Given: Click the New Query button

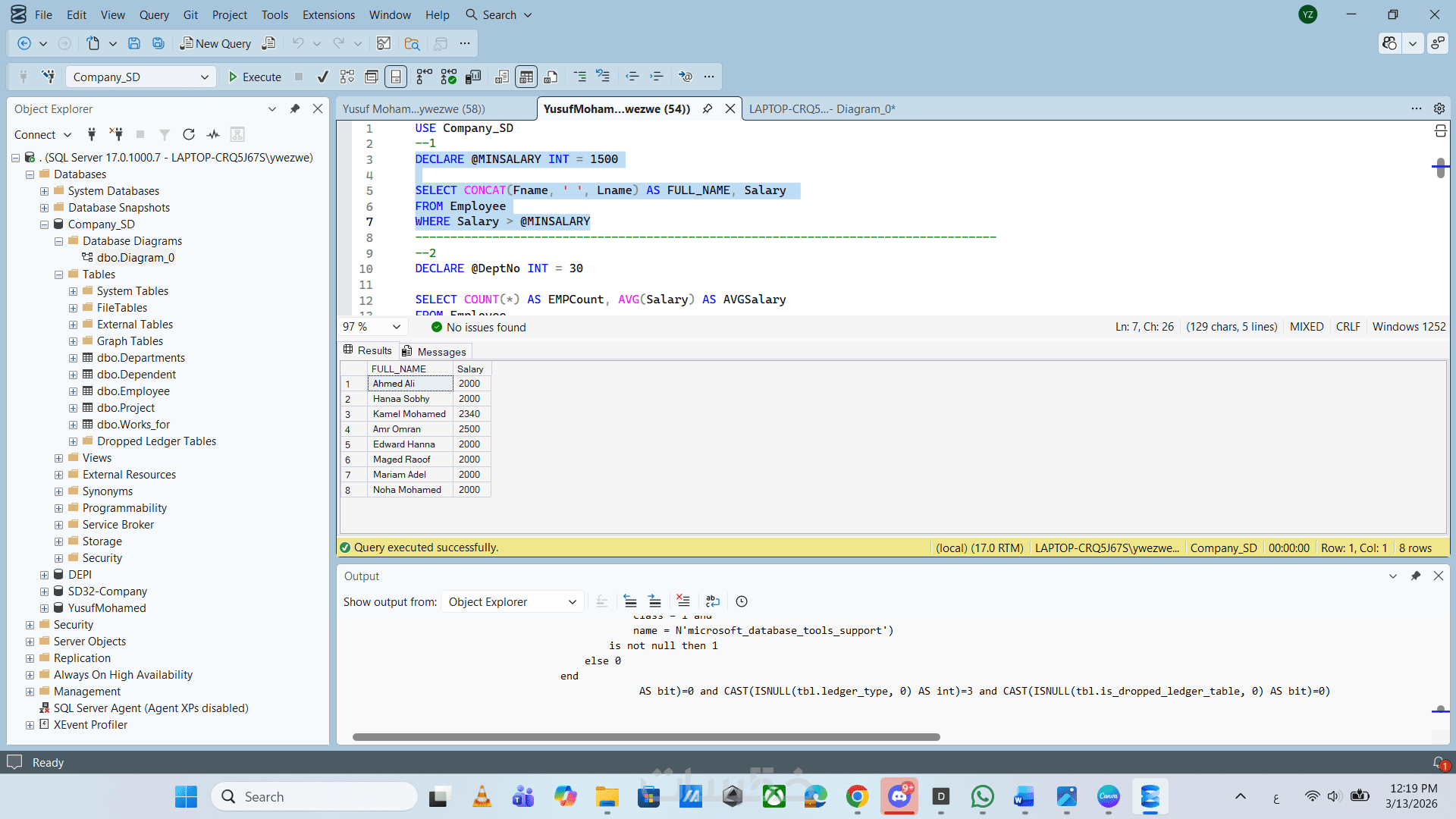Looking at the screenshot, I should (215, 43).
